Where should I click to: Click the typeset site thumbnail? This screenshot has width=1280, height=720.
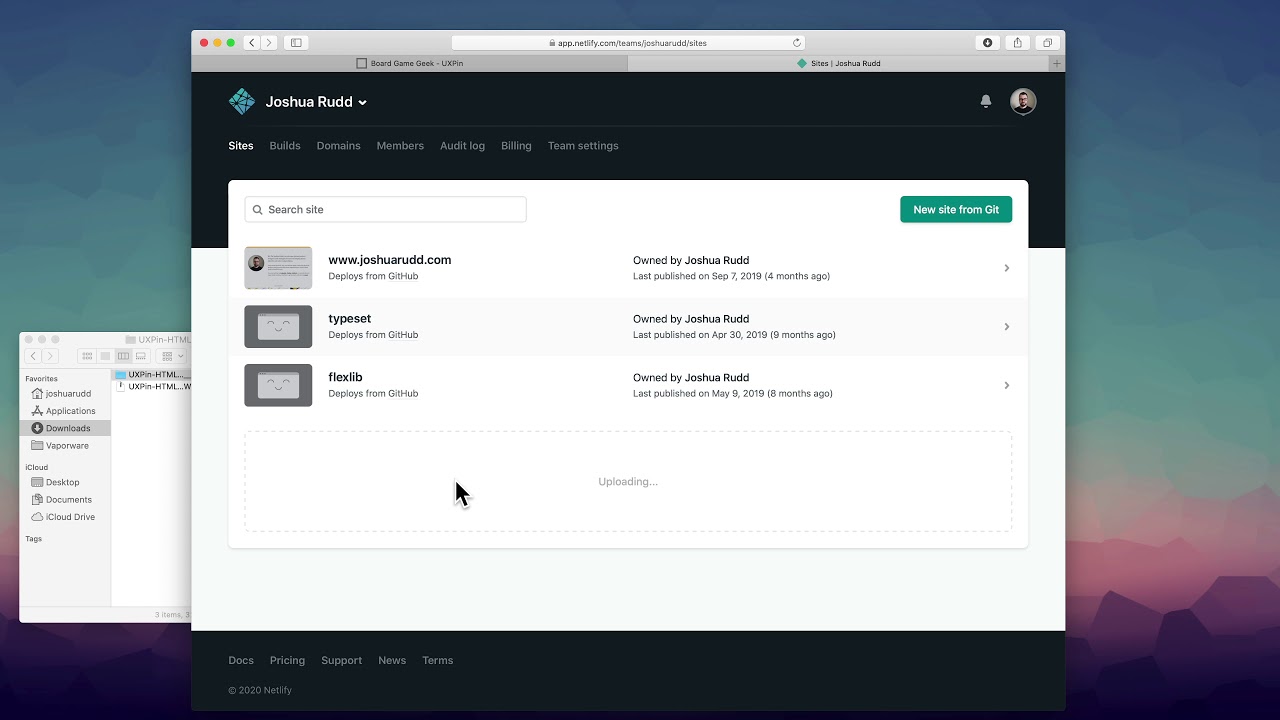(278, 327)
